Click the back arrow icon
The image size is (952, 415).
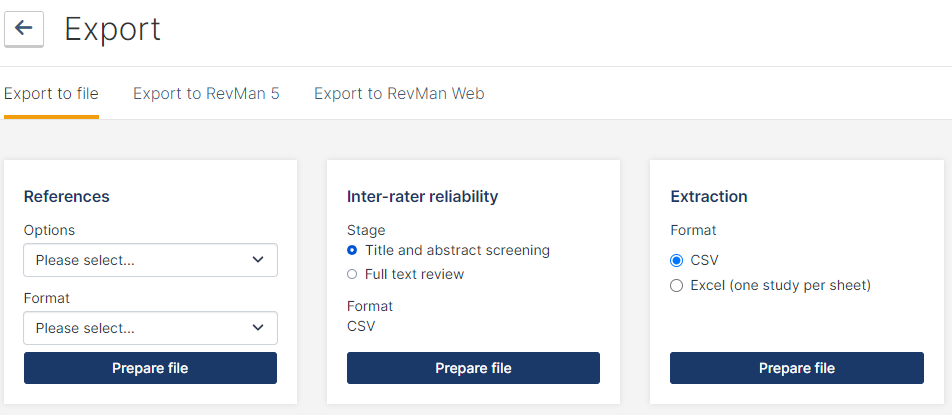(x=24, y=29)
